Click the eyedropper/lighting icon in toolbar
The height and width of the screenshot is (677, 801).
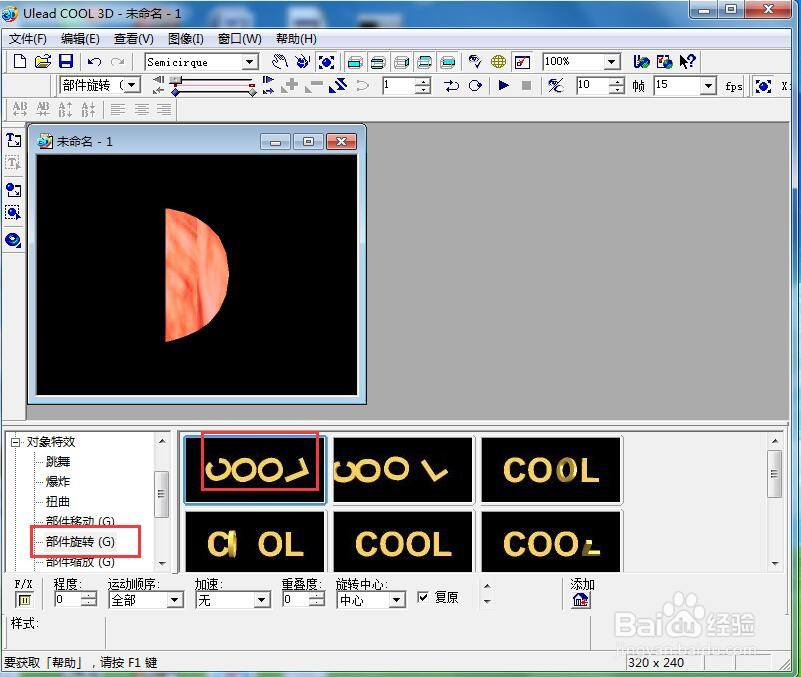click(475, 62)
